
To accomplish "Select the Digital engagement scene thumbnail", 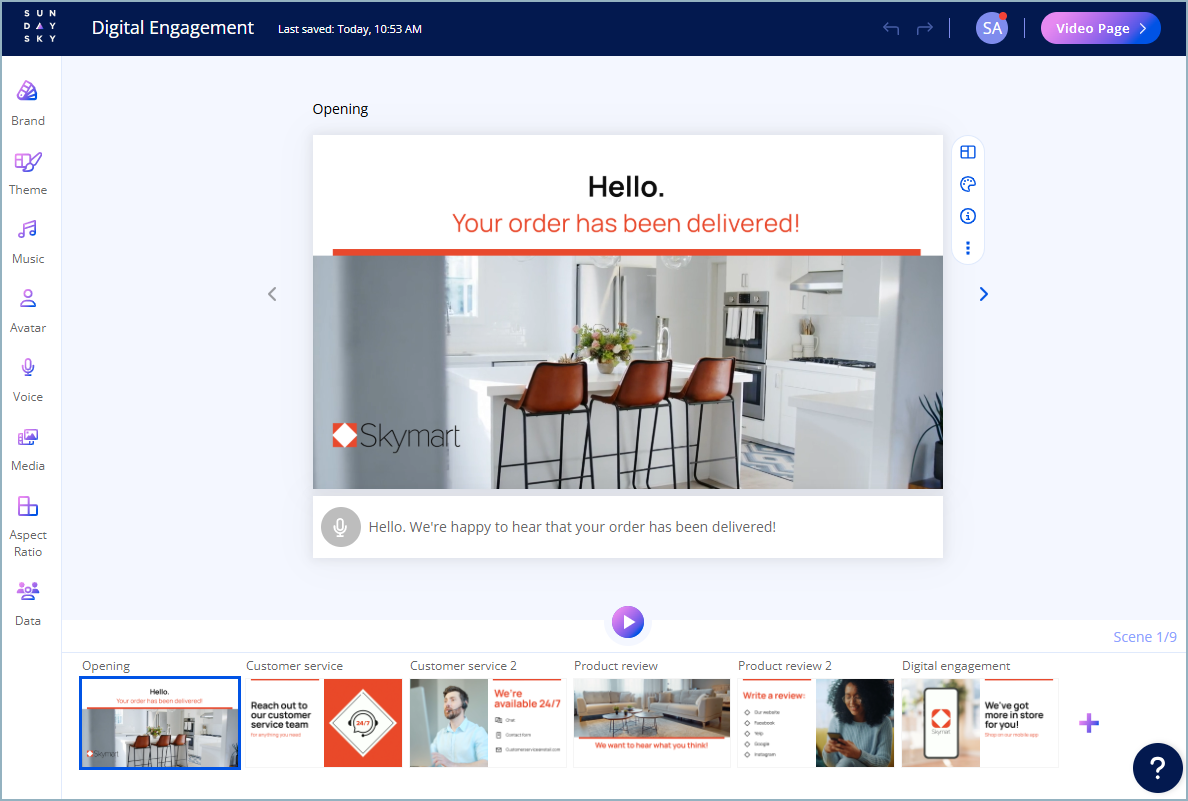I will [980, 723].
